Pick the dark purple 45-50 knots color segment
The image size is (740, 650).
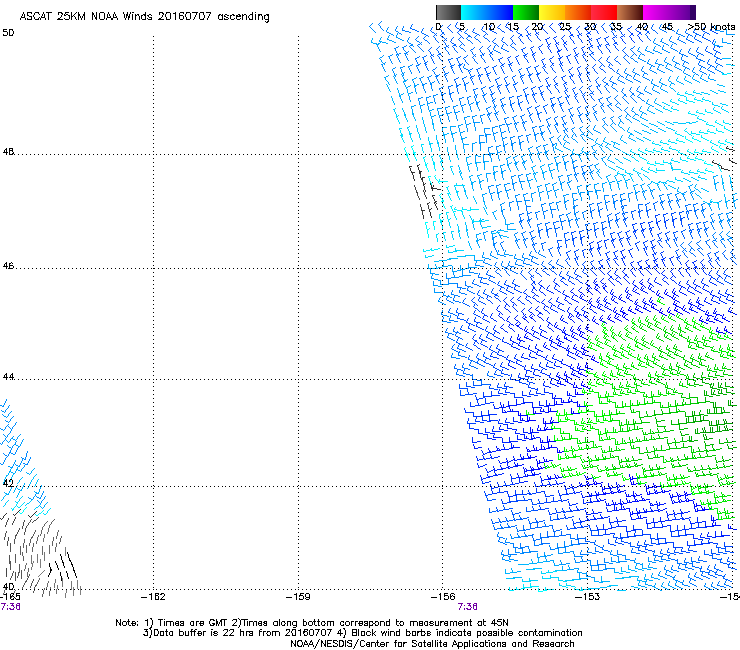click(682, 12)
